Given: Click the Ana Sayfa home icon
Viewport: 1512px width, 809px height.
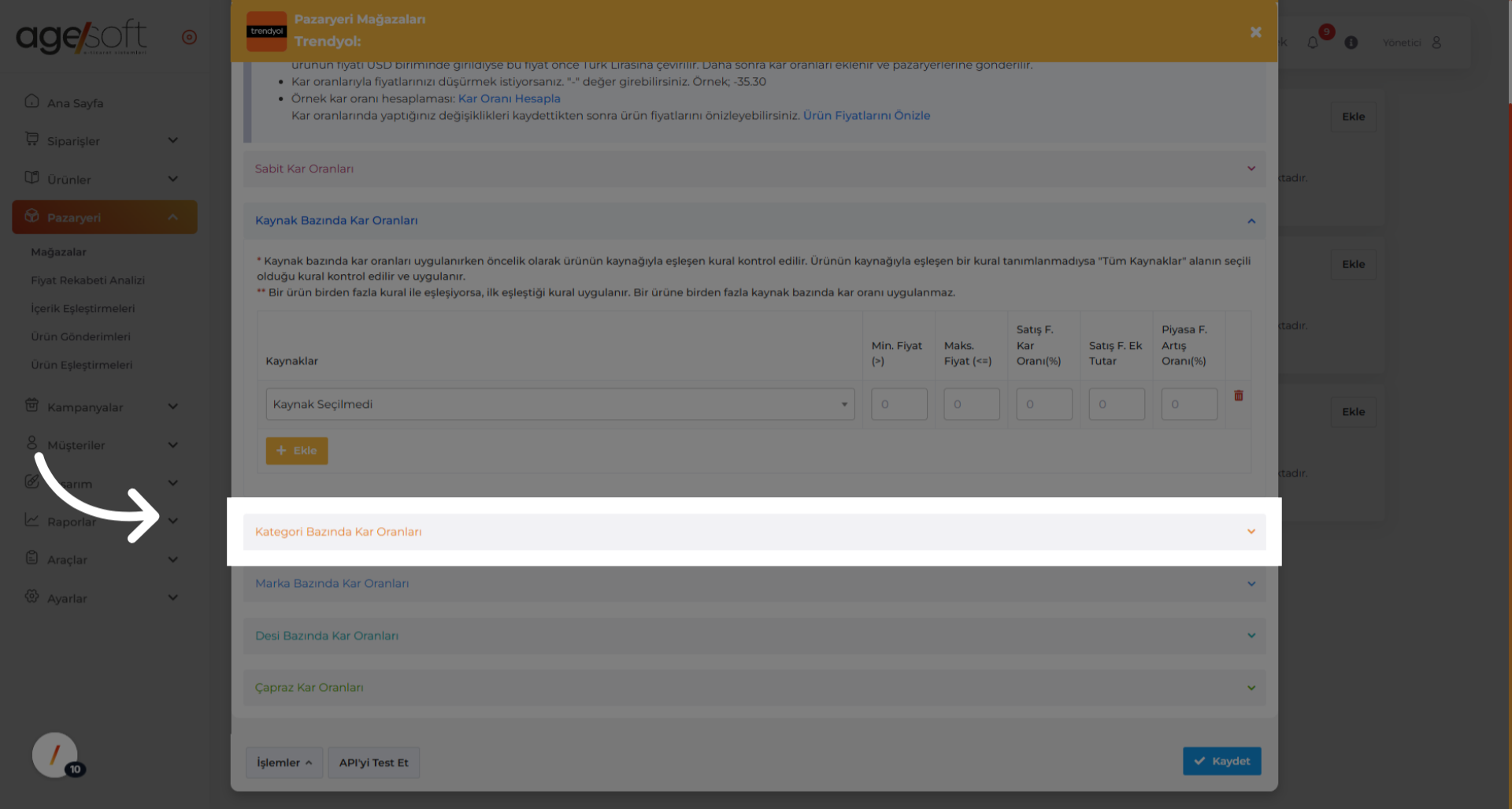Looking at the screenshot, I should (31, 101).
